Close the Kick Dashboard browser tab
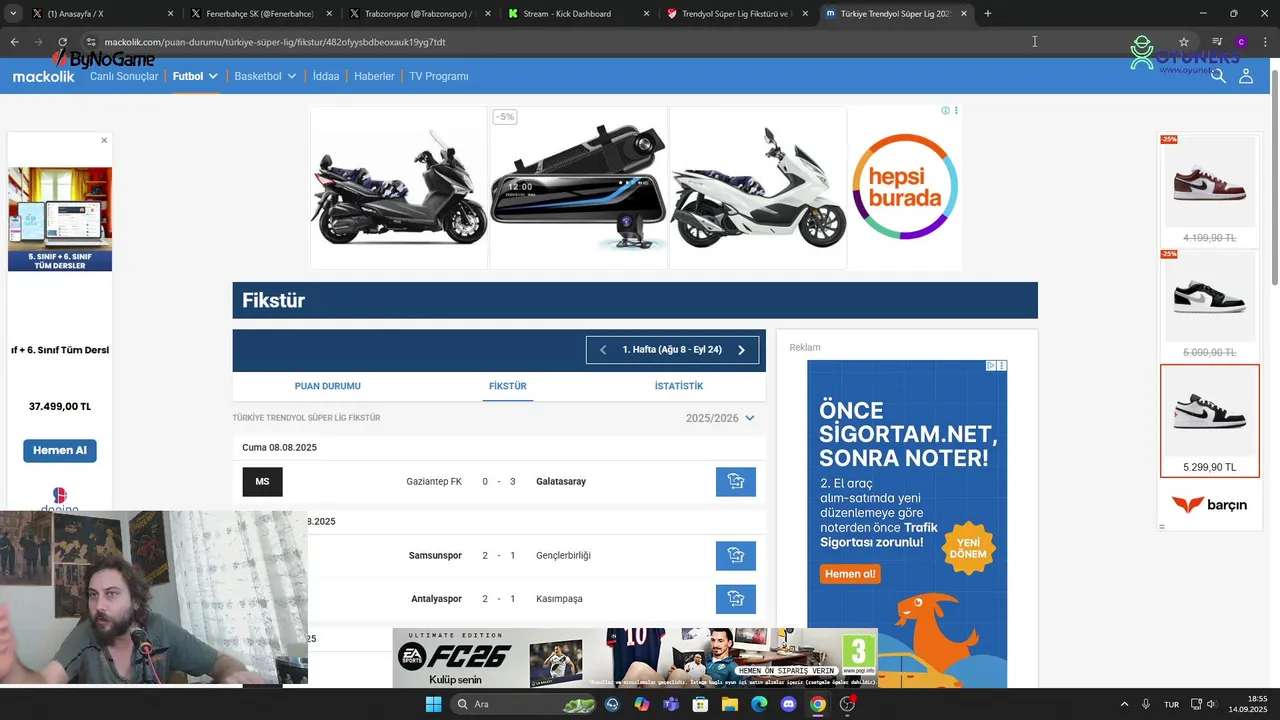Viewport: 1280px width, 720px height. 646,14
